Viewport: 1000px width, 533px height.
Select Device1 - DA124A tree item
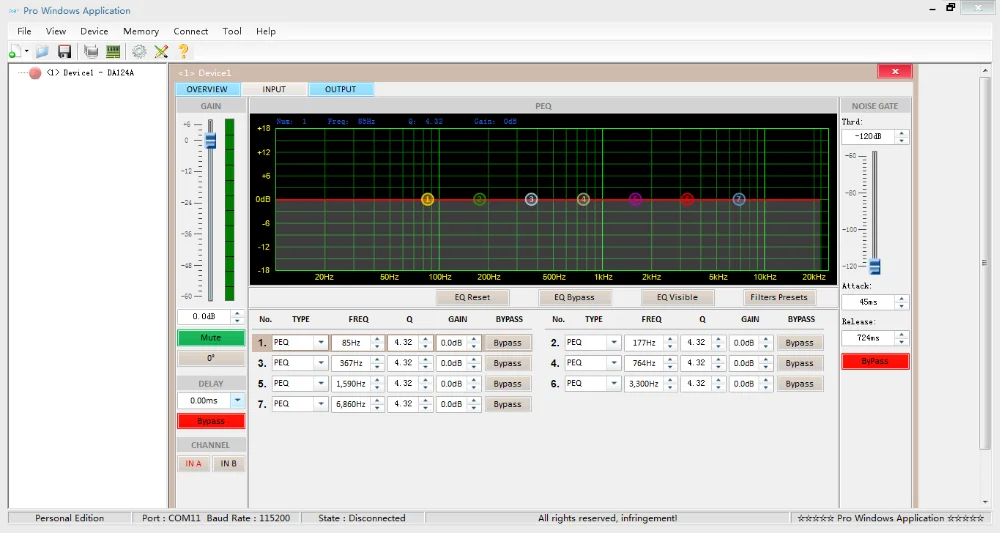coord(90,73)
